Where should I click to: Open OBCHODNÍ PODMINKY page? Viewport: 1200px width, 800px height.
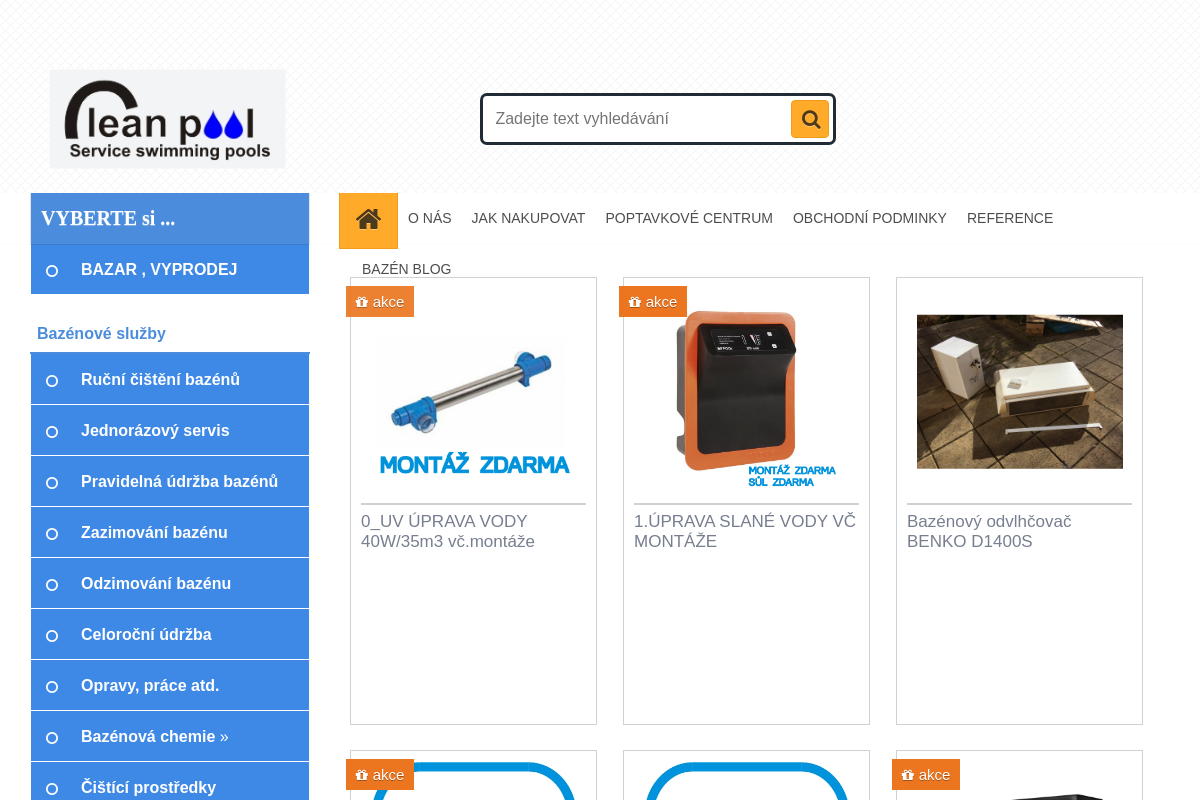[870, 218]
